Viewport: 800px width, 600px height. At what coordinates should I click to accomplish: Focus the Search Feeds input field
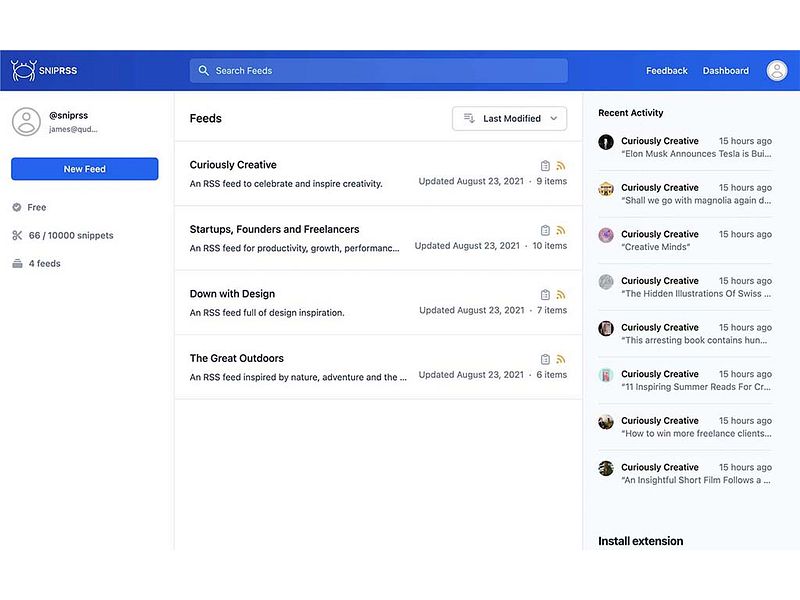pyautogui.click(x=379, y=70)
